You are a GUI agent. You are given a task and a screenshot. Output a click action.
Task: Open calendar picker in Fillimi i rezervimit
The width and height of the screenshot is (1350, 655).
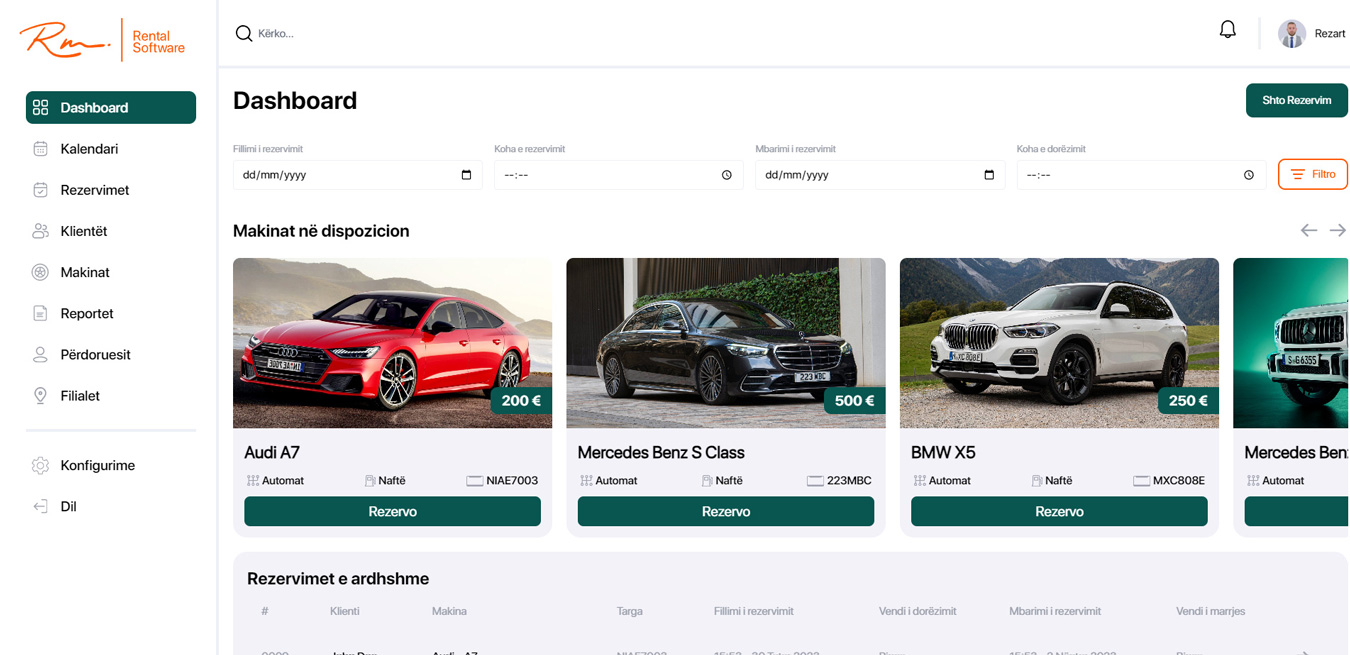(x=466, y=175)
